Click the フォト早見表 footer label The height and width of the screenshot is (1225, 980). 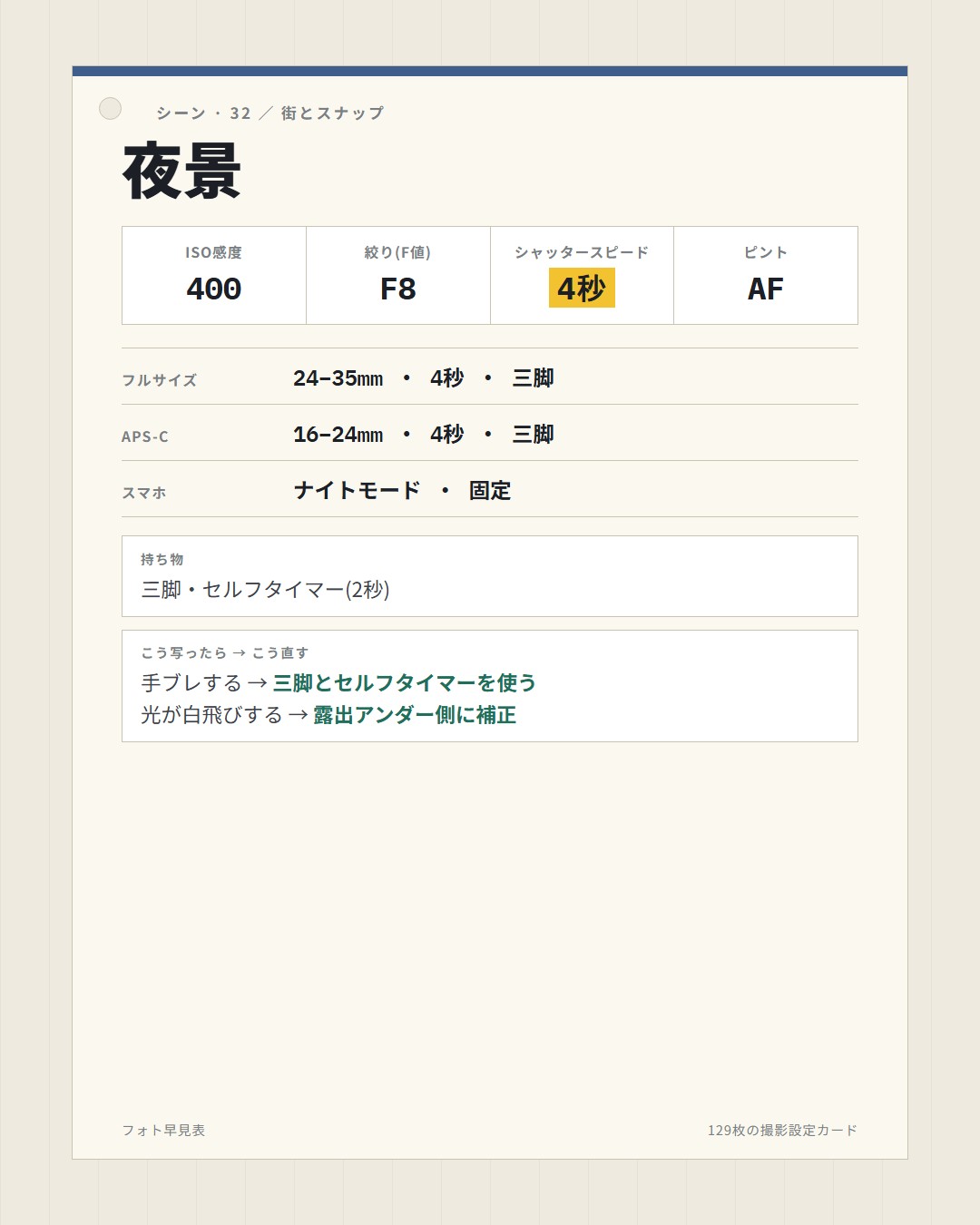(163, 1131)
